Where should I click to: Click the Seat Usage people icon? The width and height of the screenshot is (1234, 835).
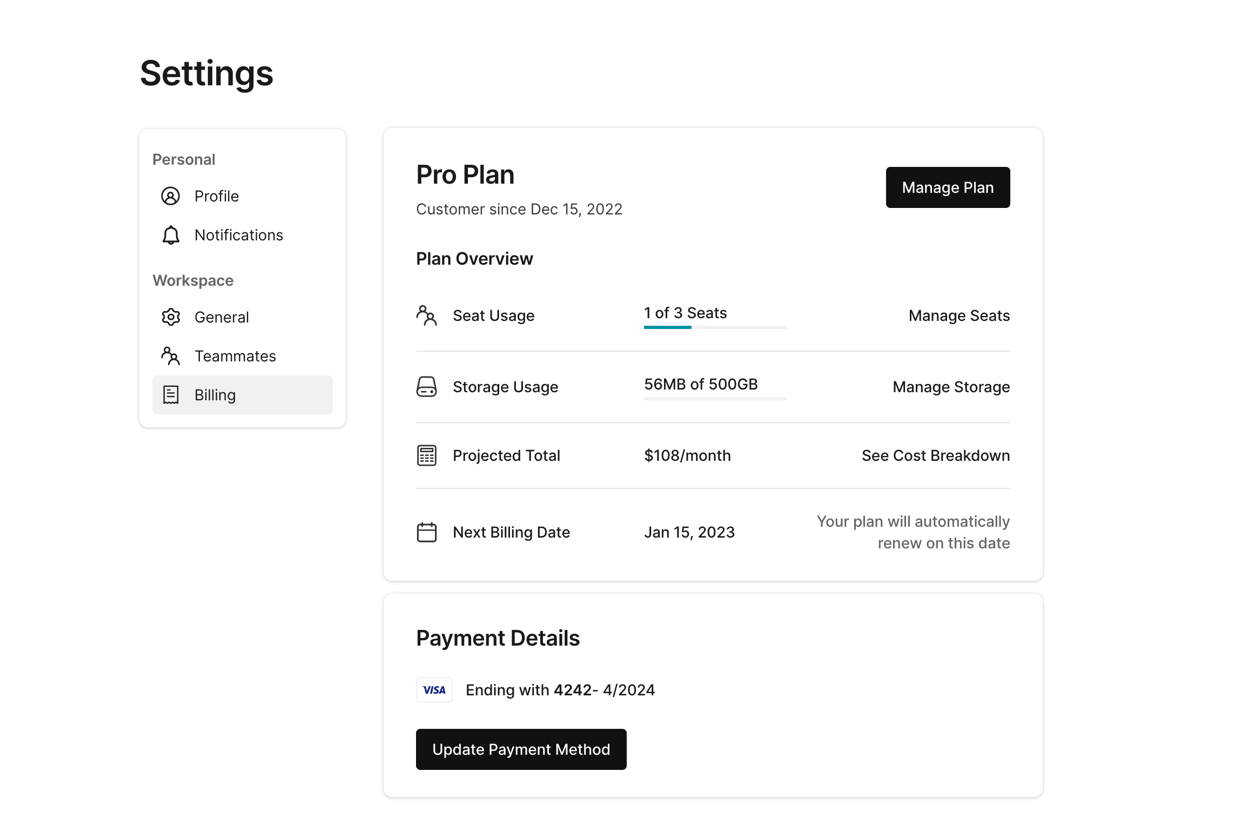point(427,316)
